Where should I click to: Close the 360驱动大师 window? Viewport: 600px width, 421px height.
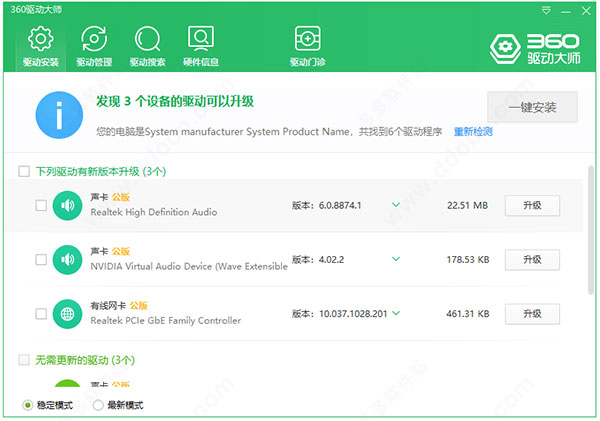[586, 11]
